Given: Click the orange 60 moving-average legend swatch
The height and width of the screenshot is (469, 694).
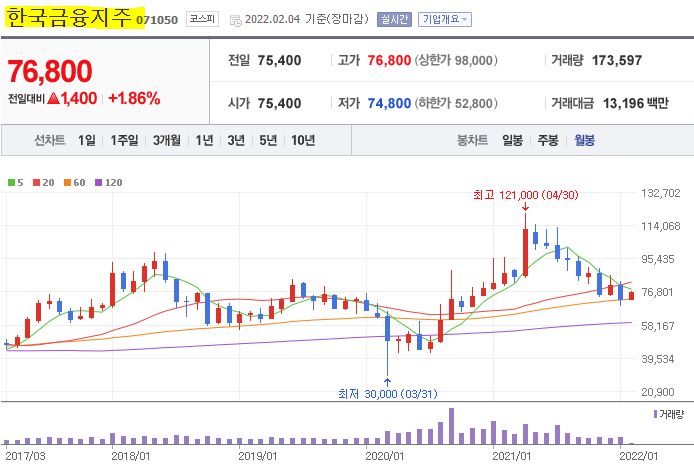Looking at the screenshot, I should pyautogui.click(x=68, y=183).
